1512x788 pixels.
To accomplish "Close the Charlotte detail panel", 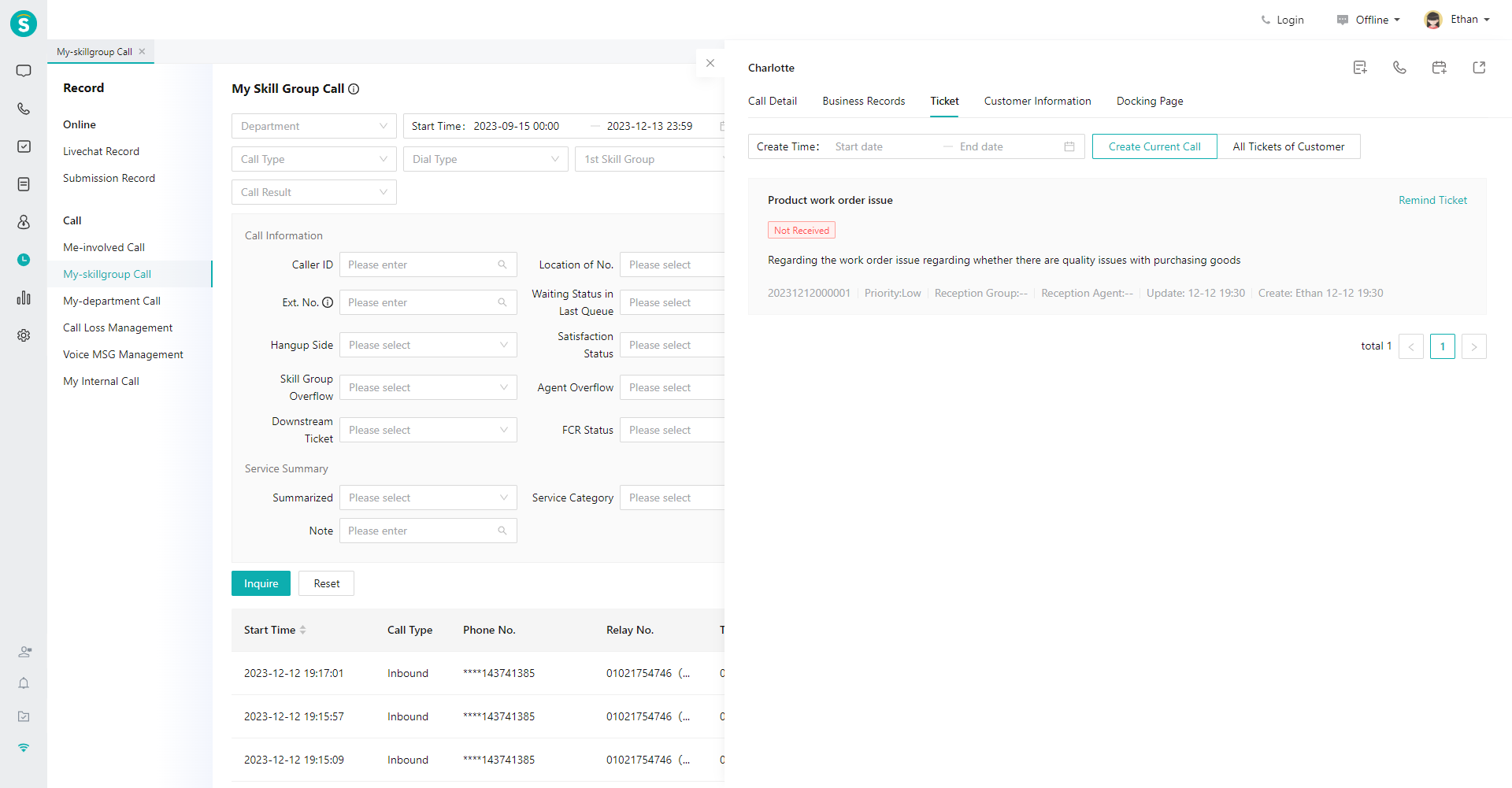I will pyautogui.click(x=710, y=63).
